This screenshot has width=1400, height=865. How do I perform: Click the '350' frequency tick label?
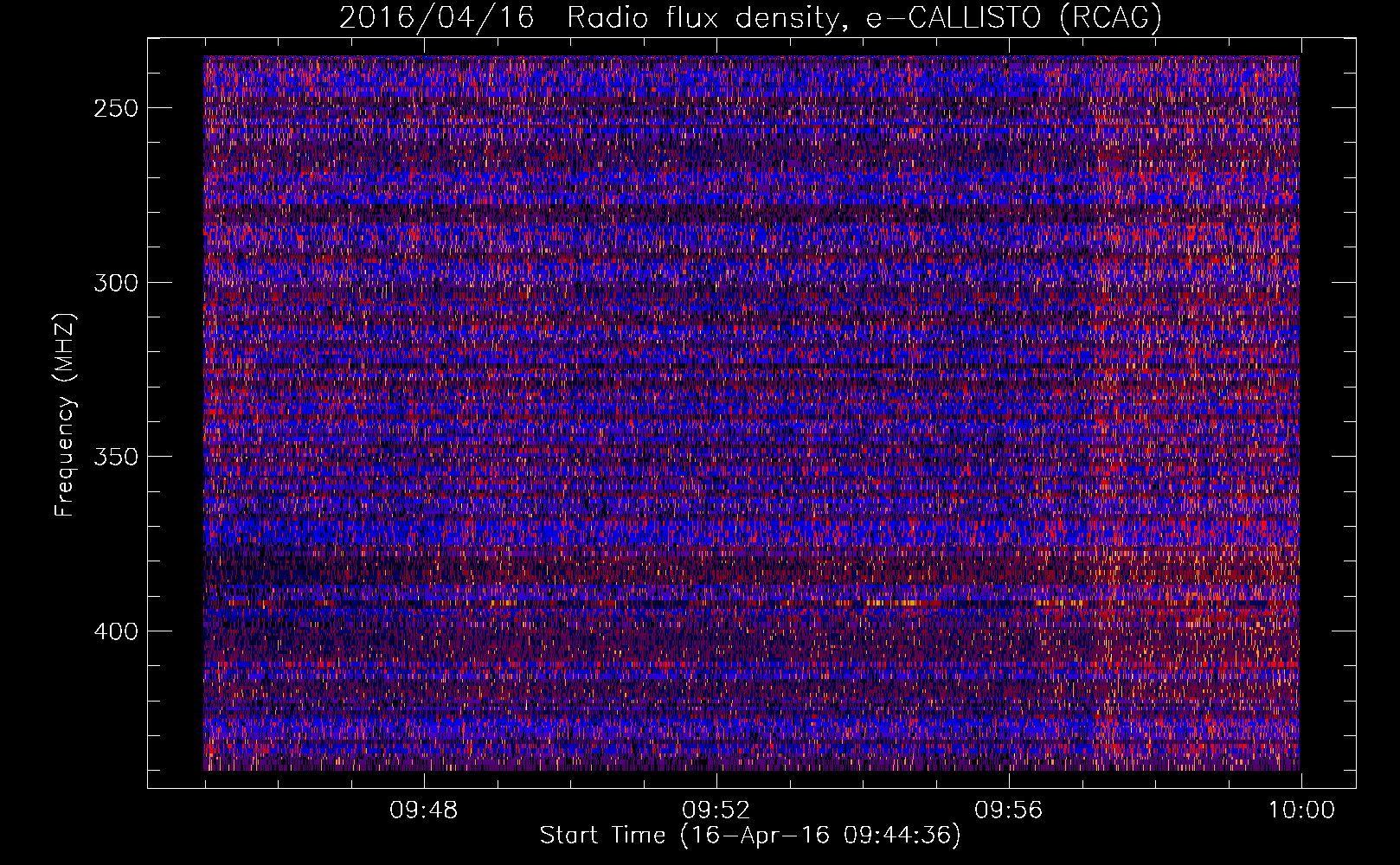point(116,457)
